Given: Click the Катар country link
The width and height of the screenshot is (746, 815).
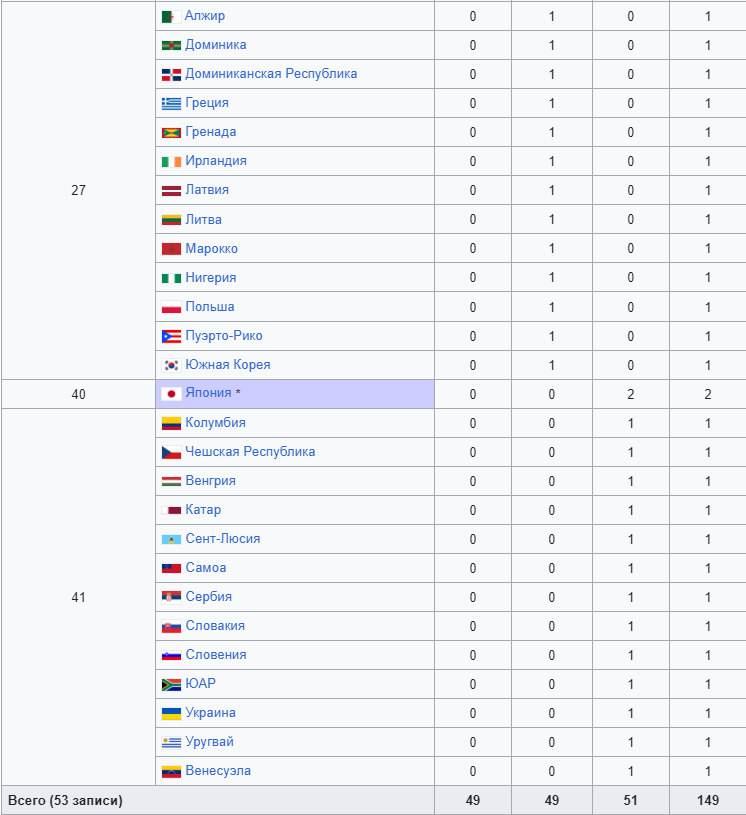Looking at the screenshot, I should click(203, 509).
